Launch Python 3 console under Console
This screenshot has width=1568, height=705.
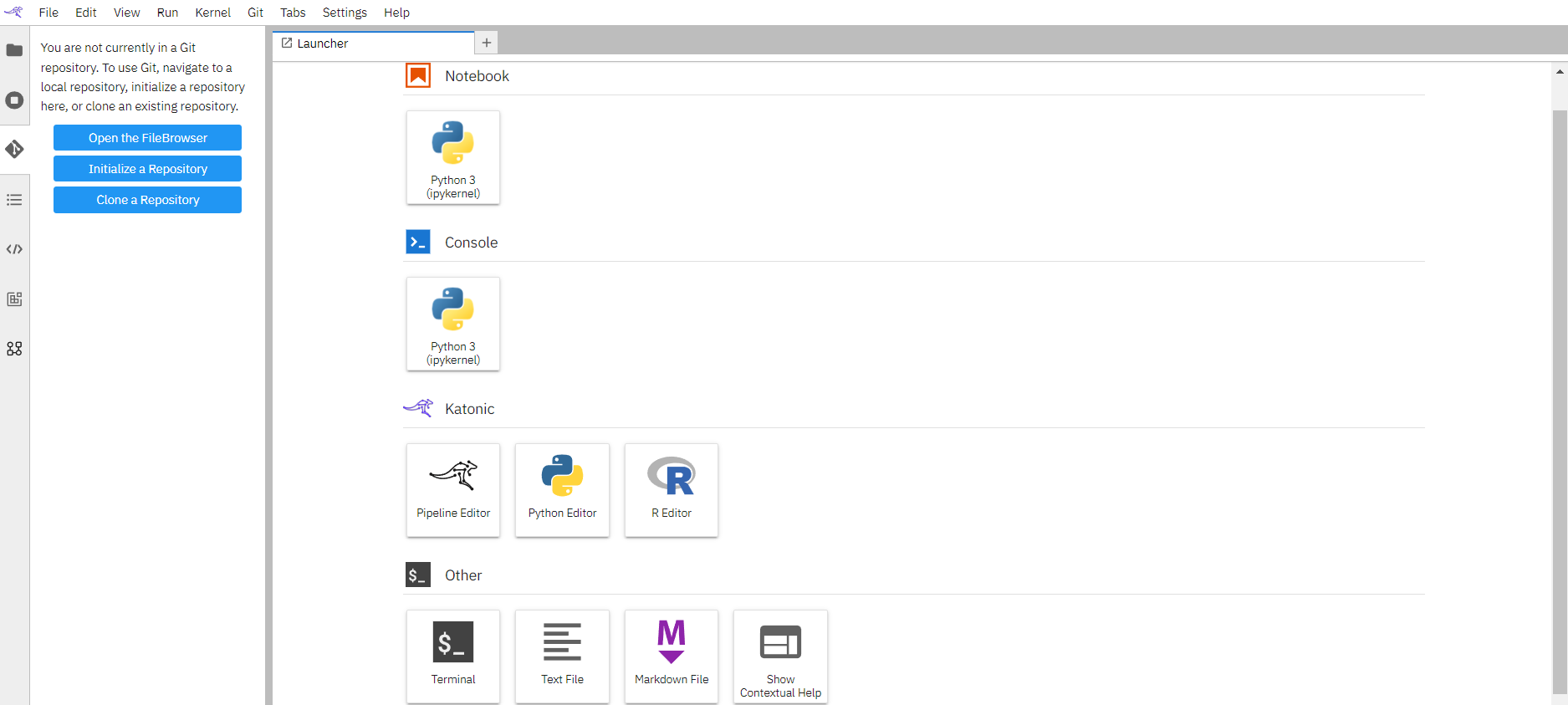(453, 324)
